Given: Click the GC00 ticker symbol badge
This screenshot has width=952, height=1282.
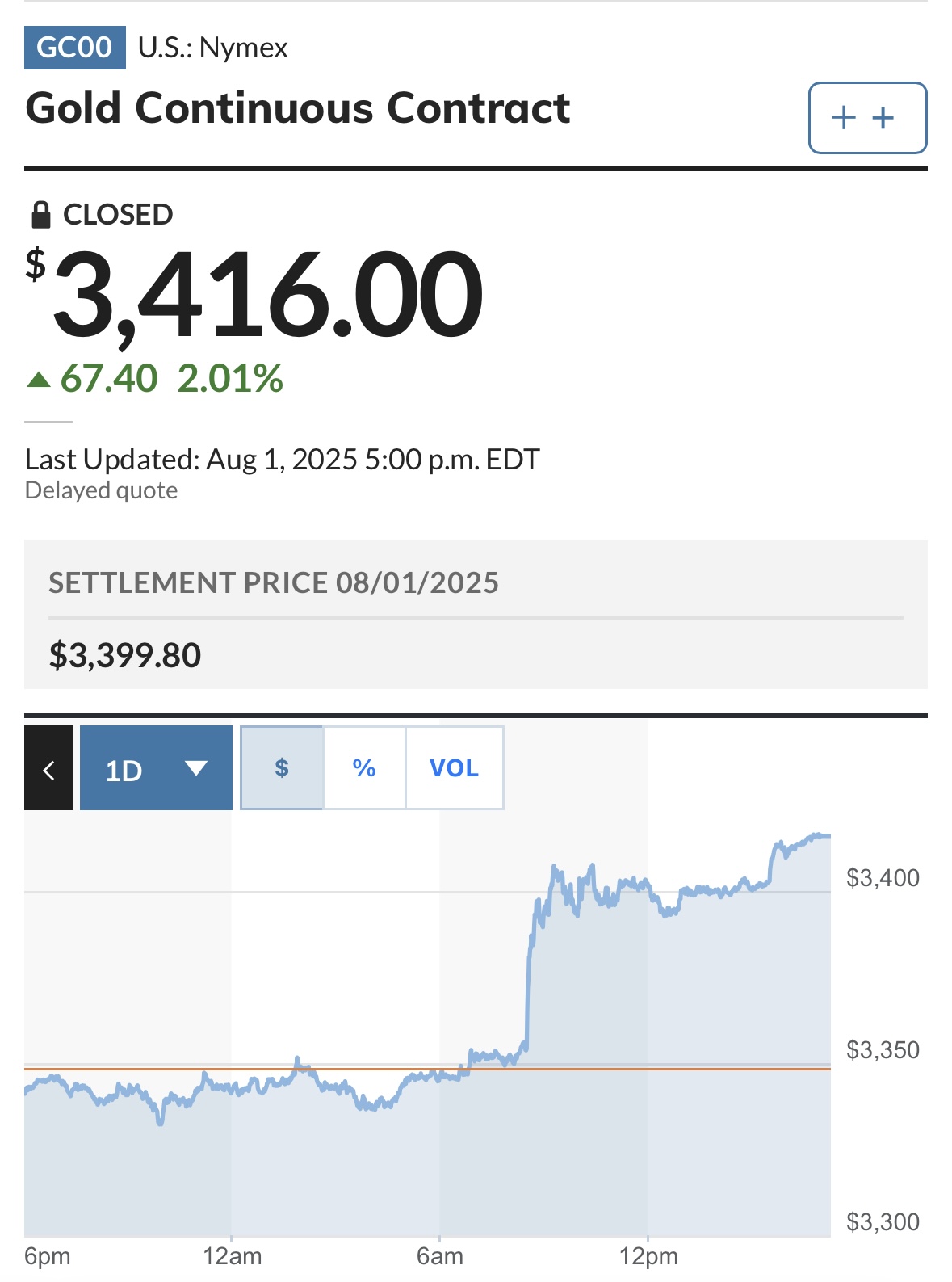Looking at the screenshot, I should point(75,48).
